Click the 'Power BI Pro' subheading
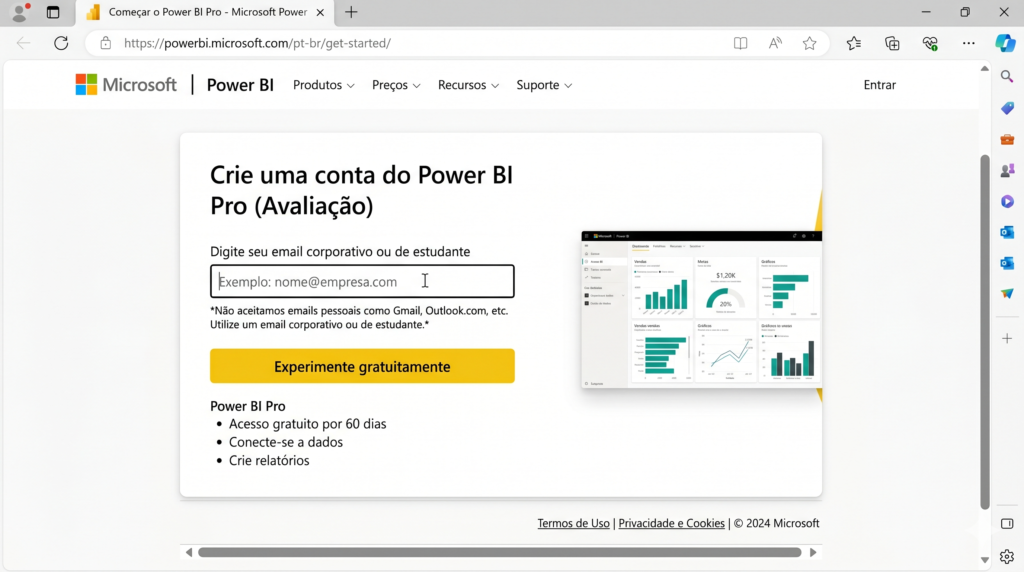This screenshot has height=572, width=1024. click(x=248, y=405)
